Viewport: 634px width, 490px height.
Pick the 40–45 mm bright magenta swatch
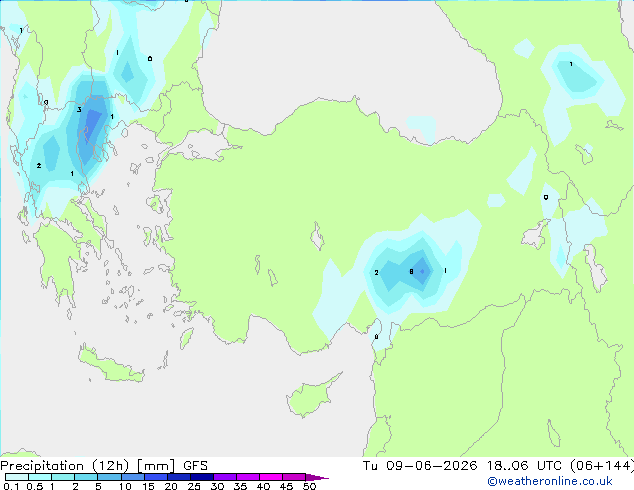pos(271,477)
